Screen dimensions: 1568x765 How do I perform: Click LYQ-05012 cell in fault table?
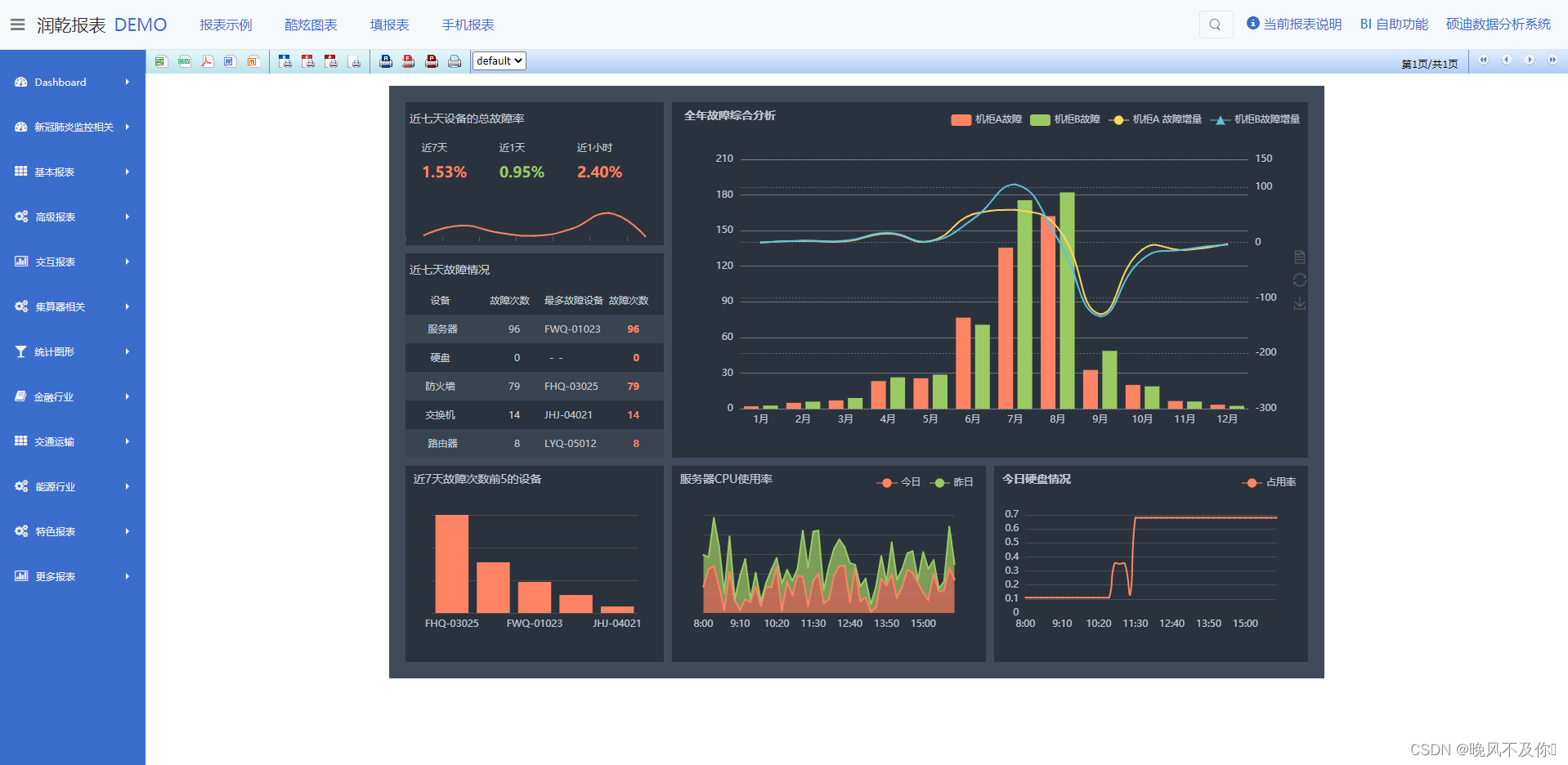click(x=571, y=444)
